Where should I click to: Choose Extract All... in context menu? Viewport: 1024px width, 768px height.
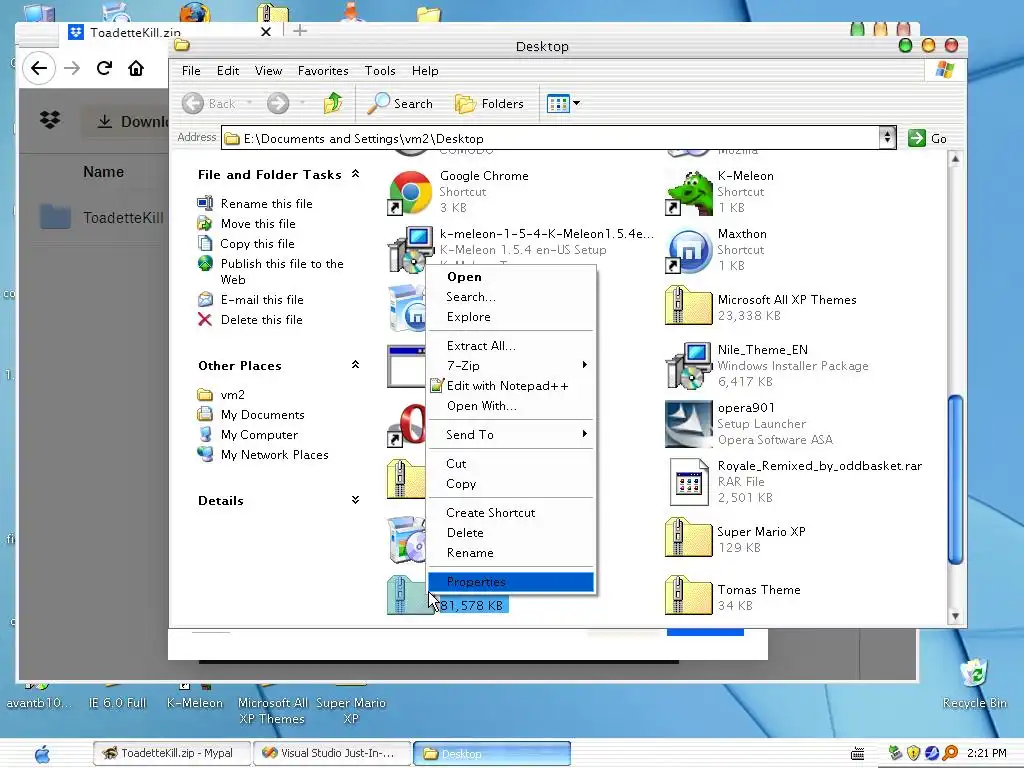point(511,346)
